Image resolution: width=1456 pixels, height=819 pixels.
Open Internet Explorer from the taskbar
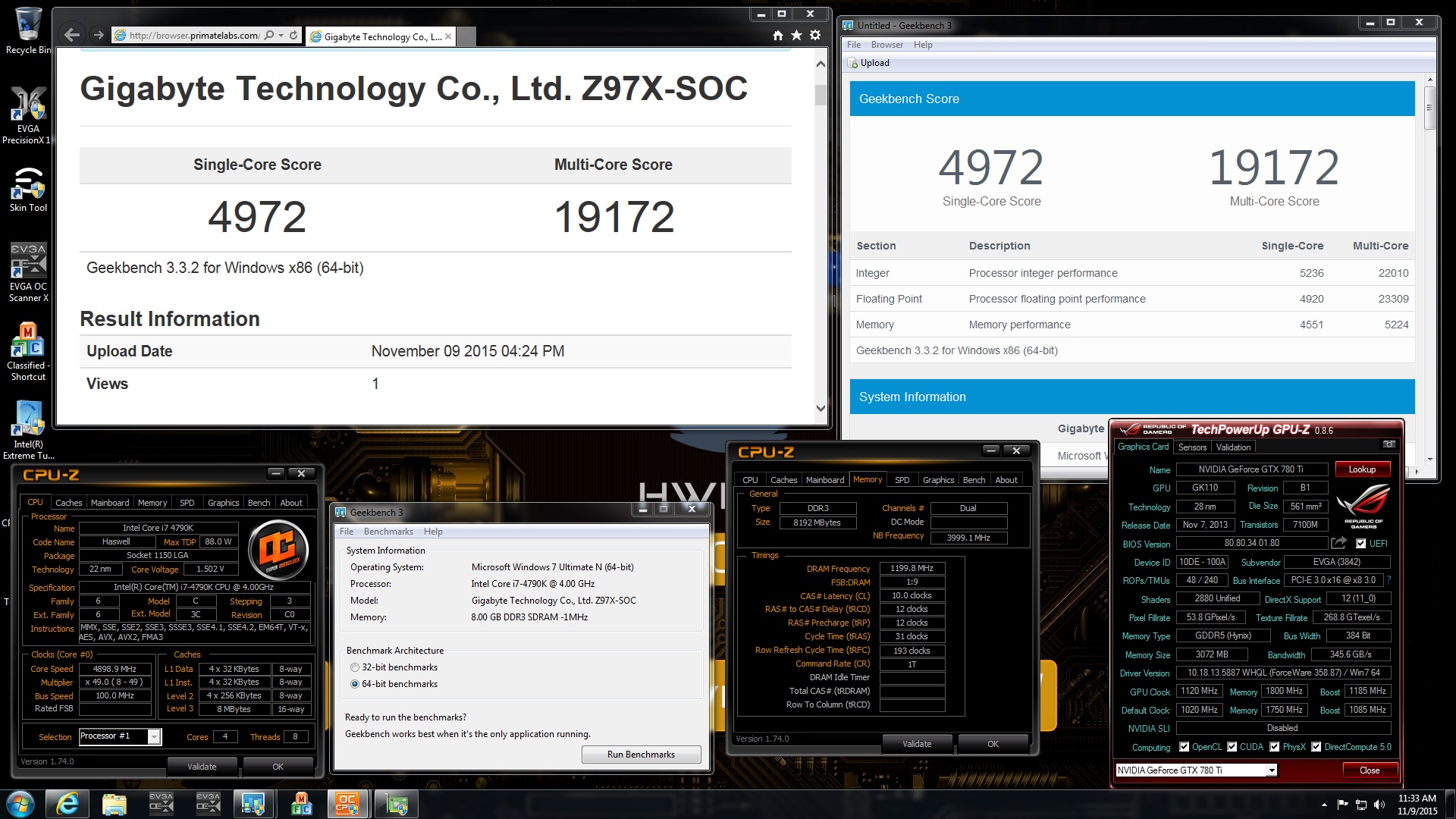(67, 804)
